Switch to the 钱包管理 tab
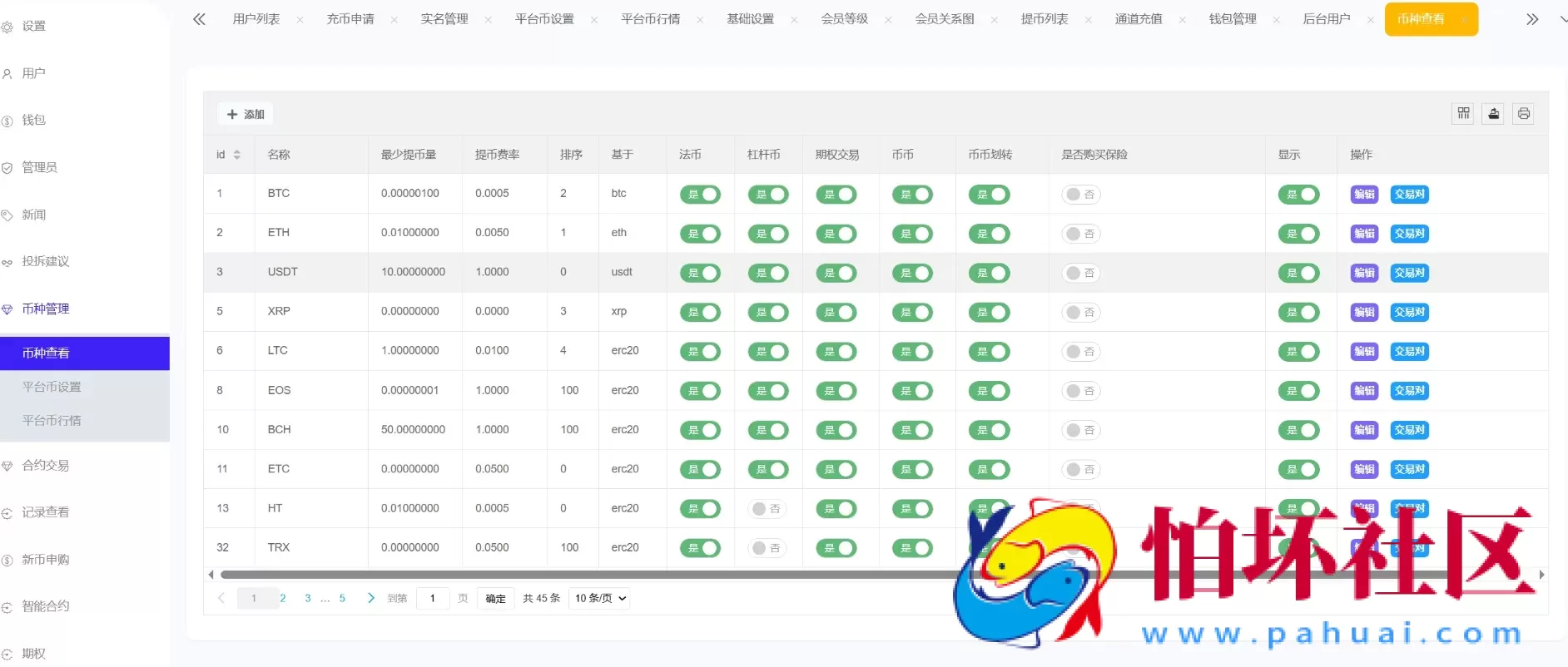The image size is (1568, 667). click(x=1233, y=19)
